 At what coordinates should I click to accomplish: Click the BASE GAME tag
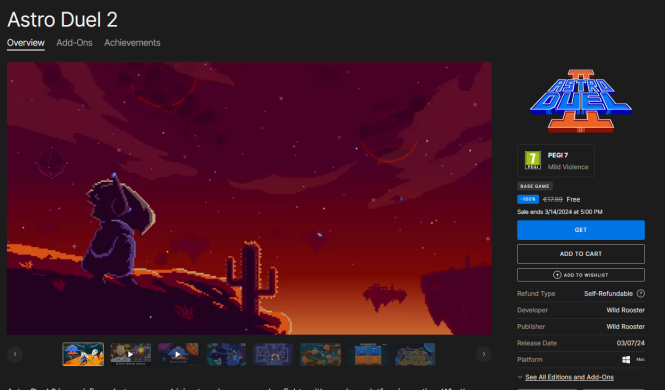(x=535, y=186)
